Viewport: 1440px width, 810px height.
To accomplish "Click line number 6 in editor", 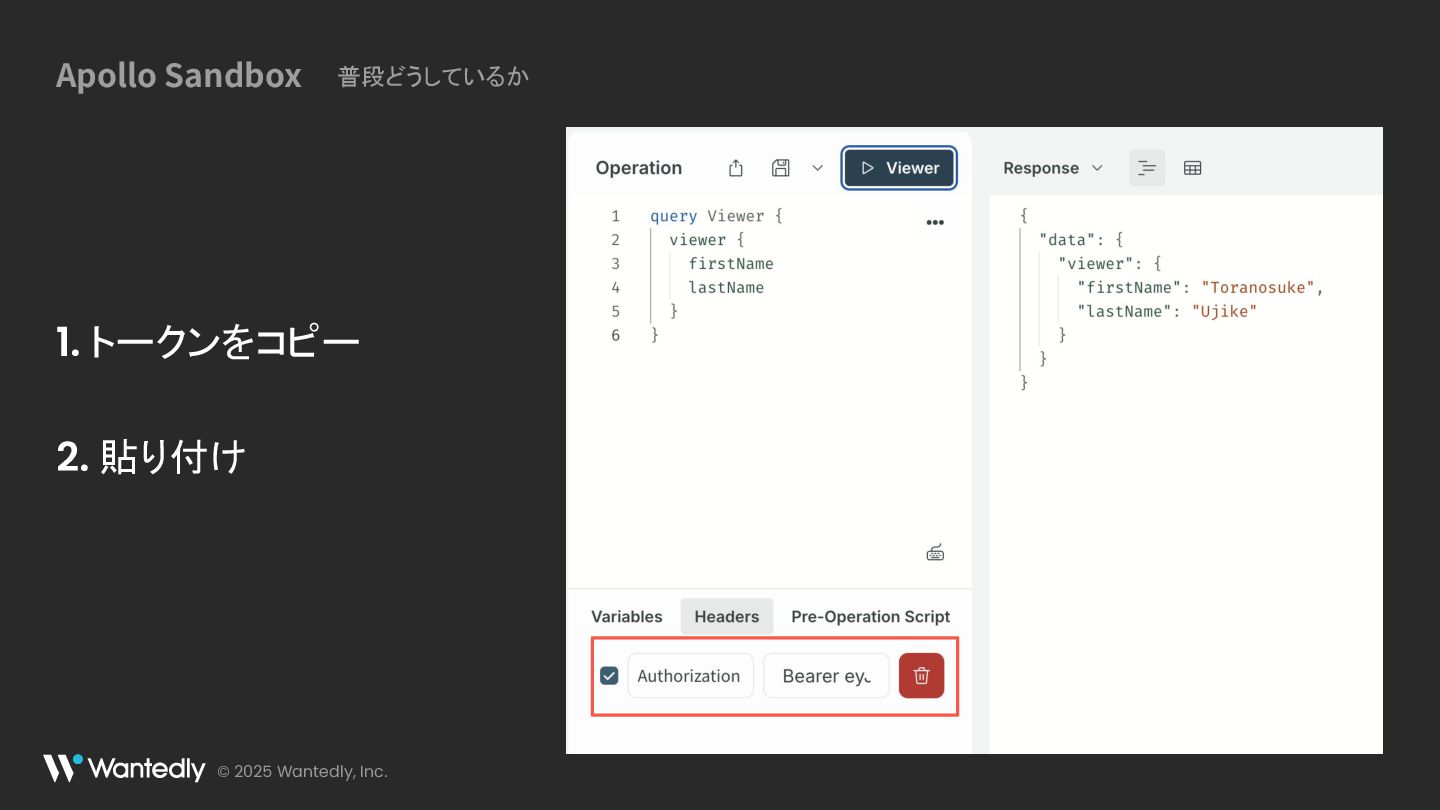I will click(x=615, y=336).
